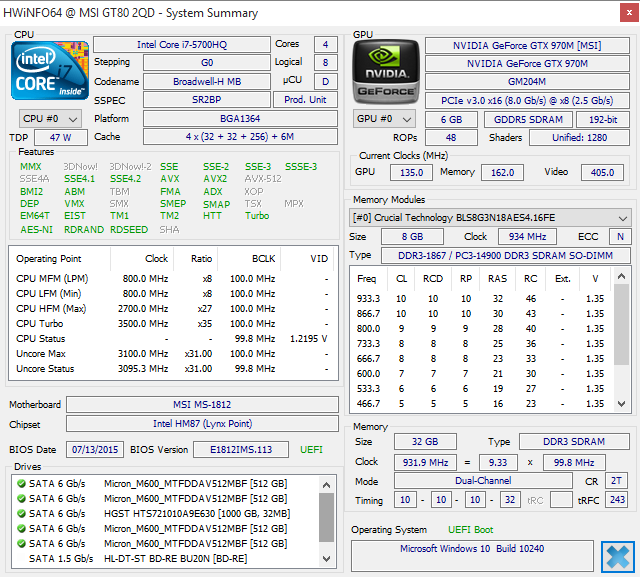Click the Microsoft Windows 10 Build 10240 field

point(472,555)
